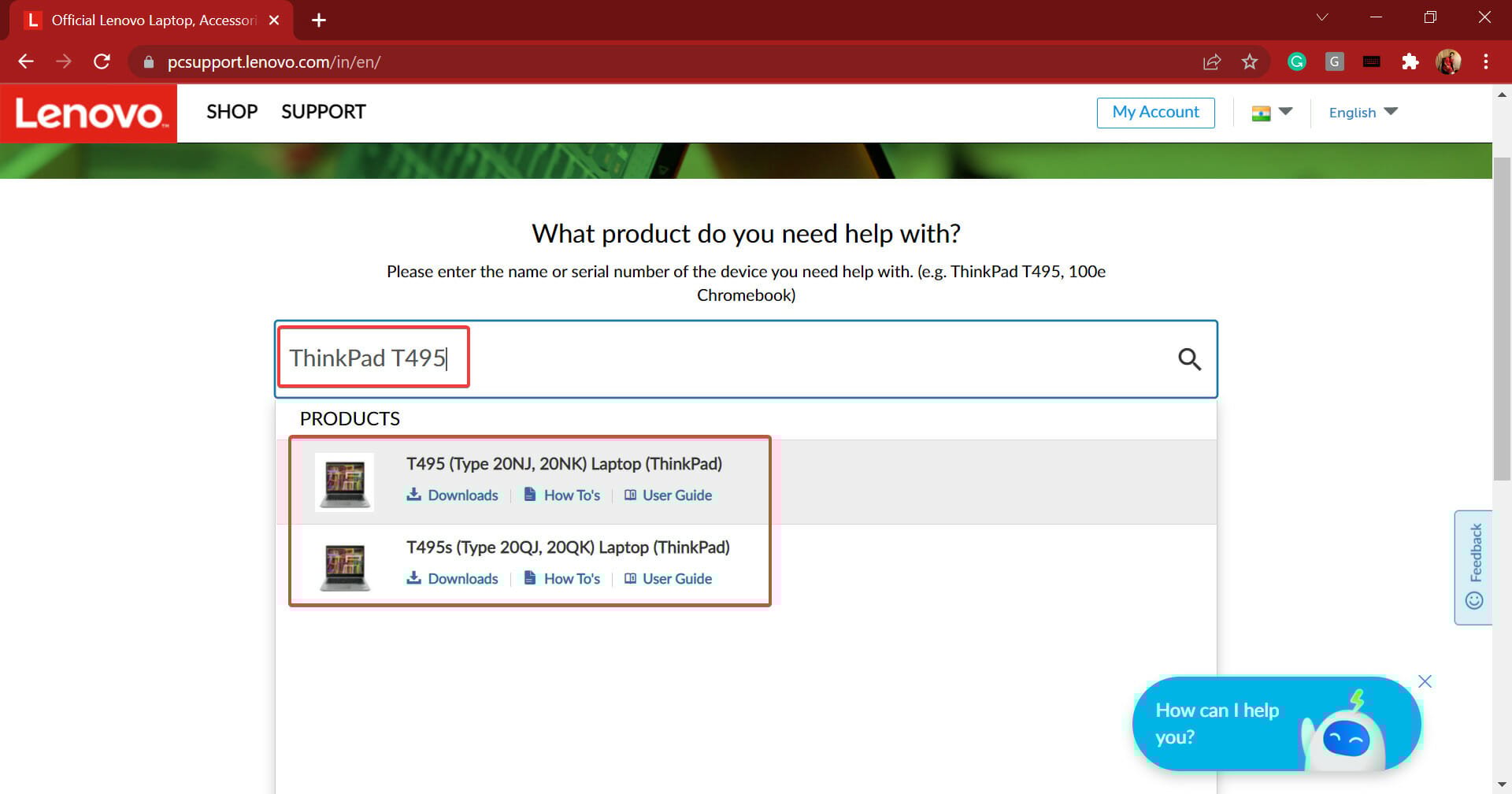Click the scrollbar down arrow

[x=1502, y=785]
